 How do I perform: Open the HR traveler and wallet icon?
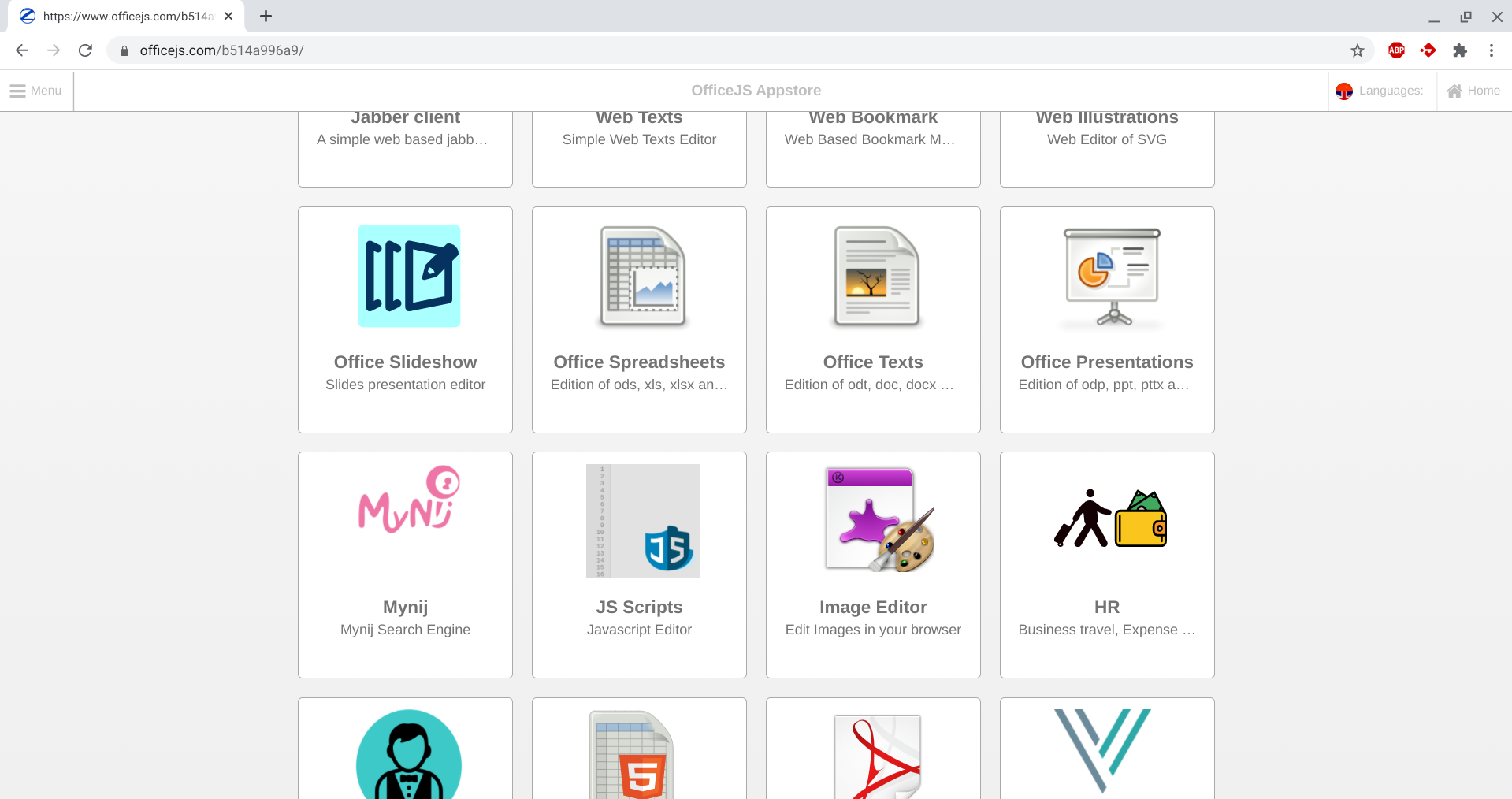tap(1111, 518)
